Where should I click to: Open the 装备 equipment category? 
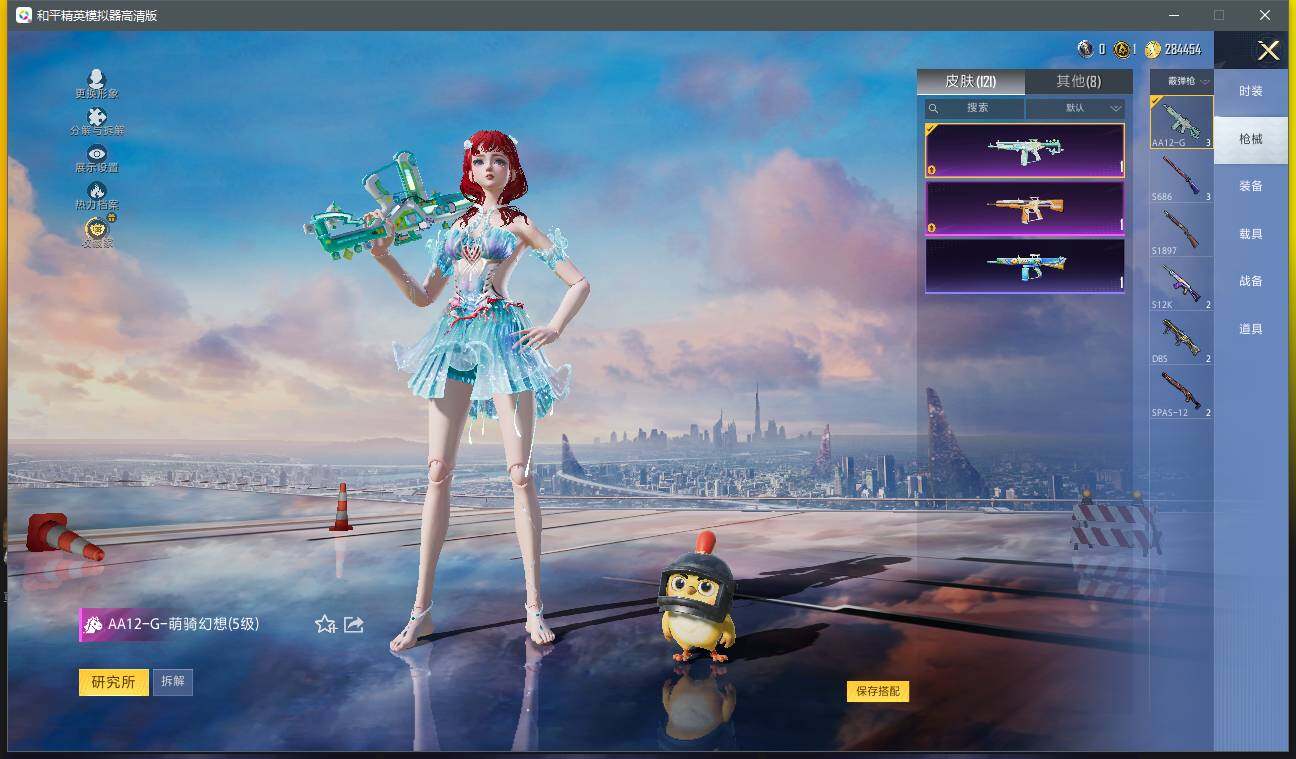point(1251,186)
